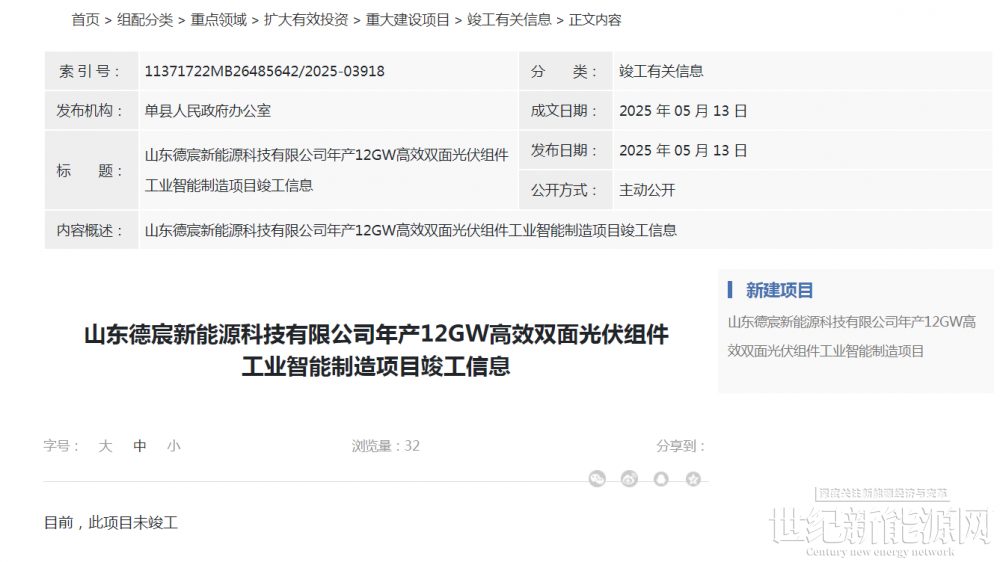
Task: Click the 发布机构 label cell
Action: 91,110
